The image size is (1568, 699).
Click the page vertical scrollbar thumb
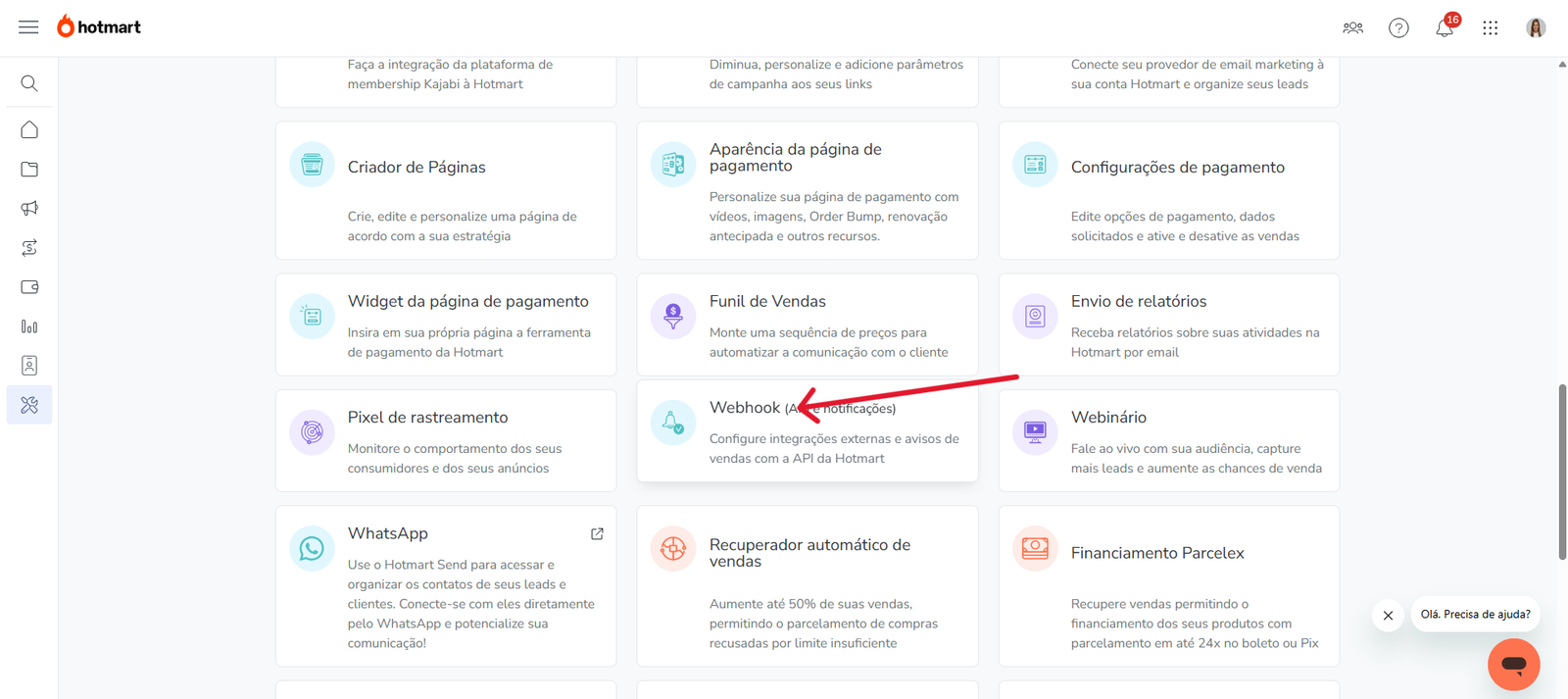[1562, 472]
